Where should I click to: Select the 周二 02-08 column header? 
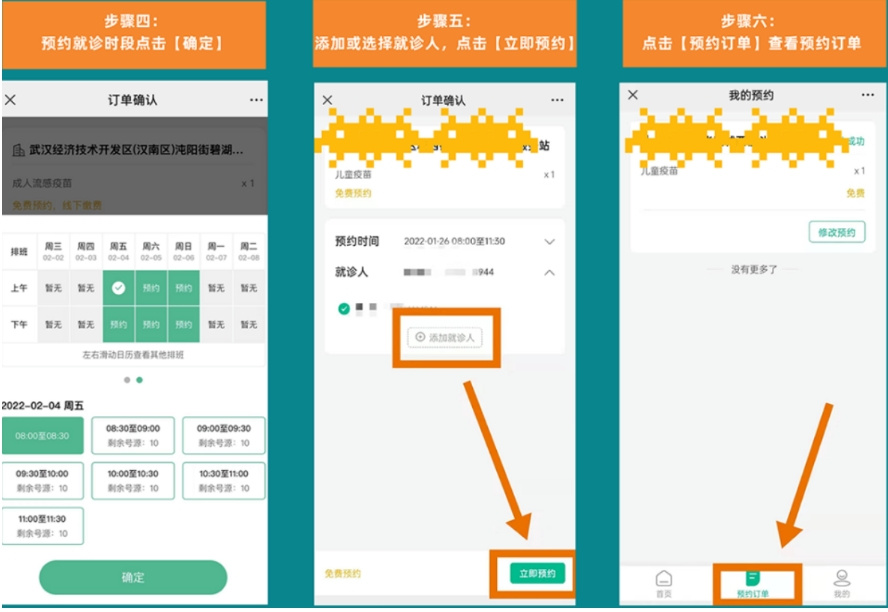249,251
